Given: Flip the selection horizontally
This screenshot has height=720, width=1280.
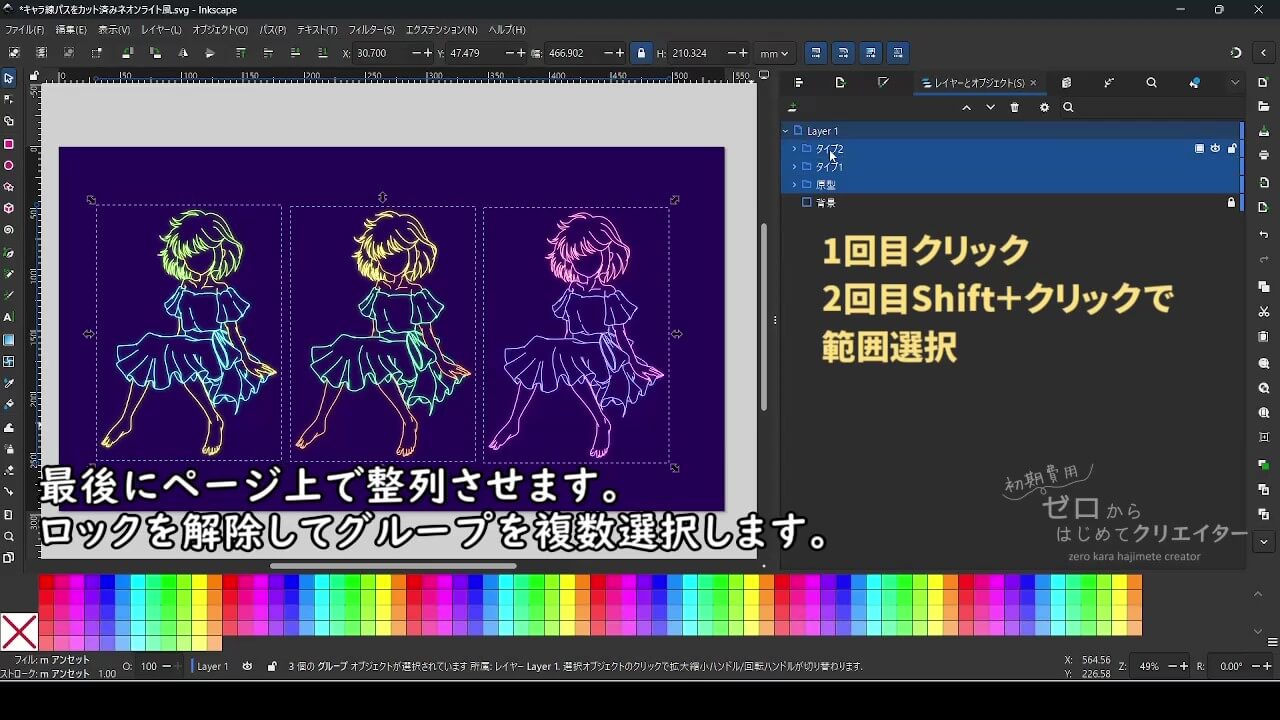Looking at the screenshot, I should tap(183, 53).
